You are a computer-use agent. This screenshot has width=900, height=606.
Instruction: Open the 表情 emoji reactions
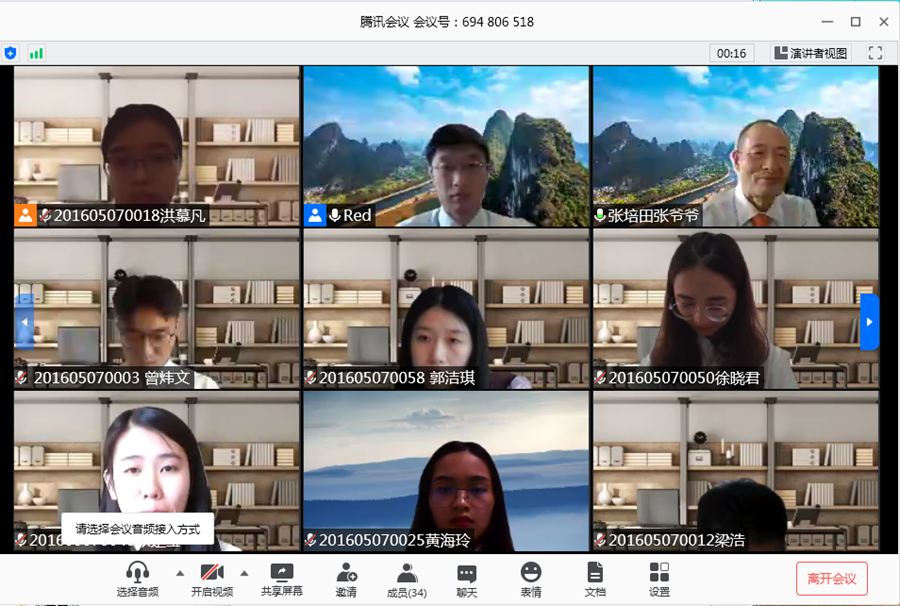pos(530,574)
